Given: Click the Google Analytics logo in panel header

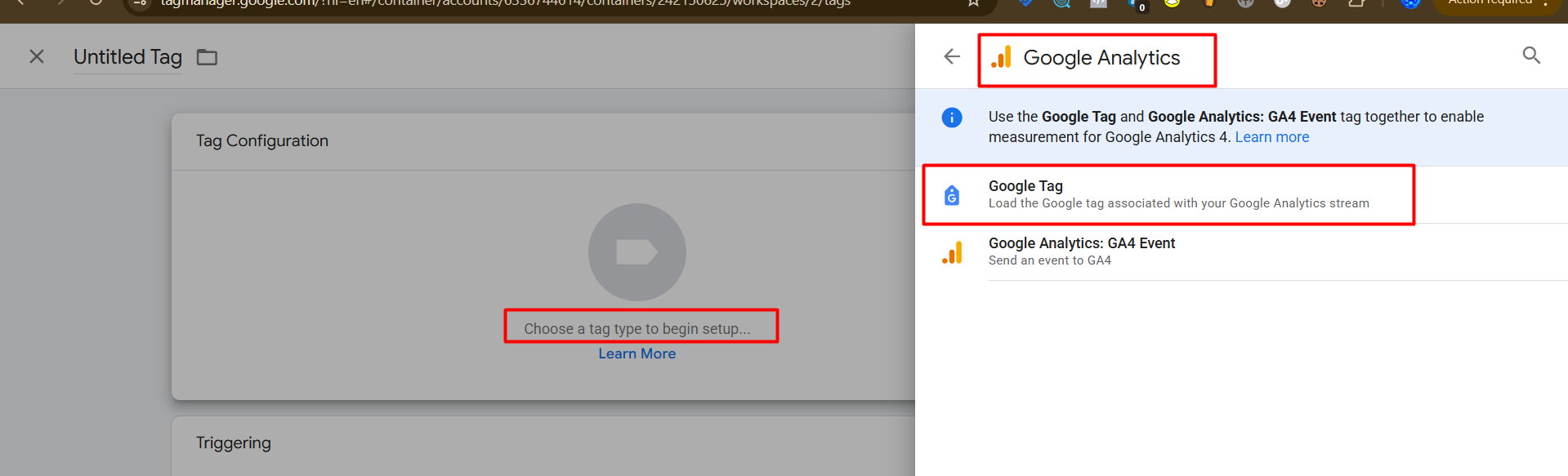Looking at the screenshot, I should point(1001,57).
